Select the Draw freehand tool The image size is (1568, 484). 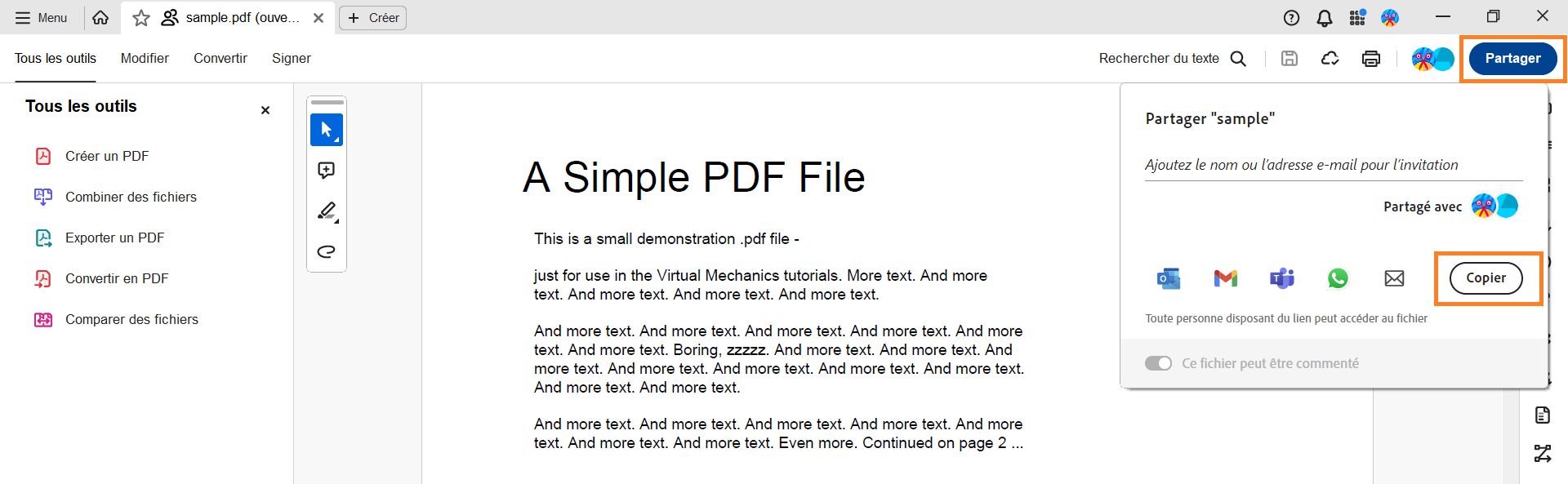326,251
